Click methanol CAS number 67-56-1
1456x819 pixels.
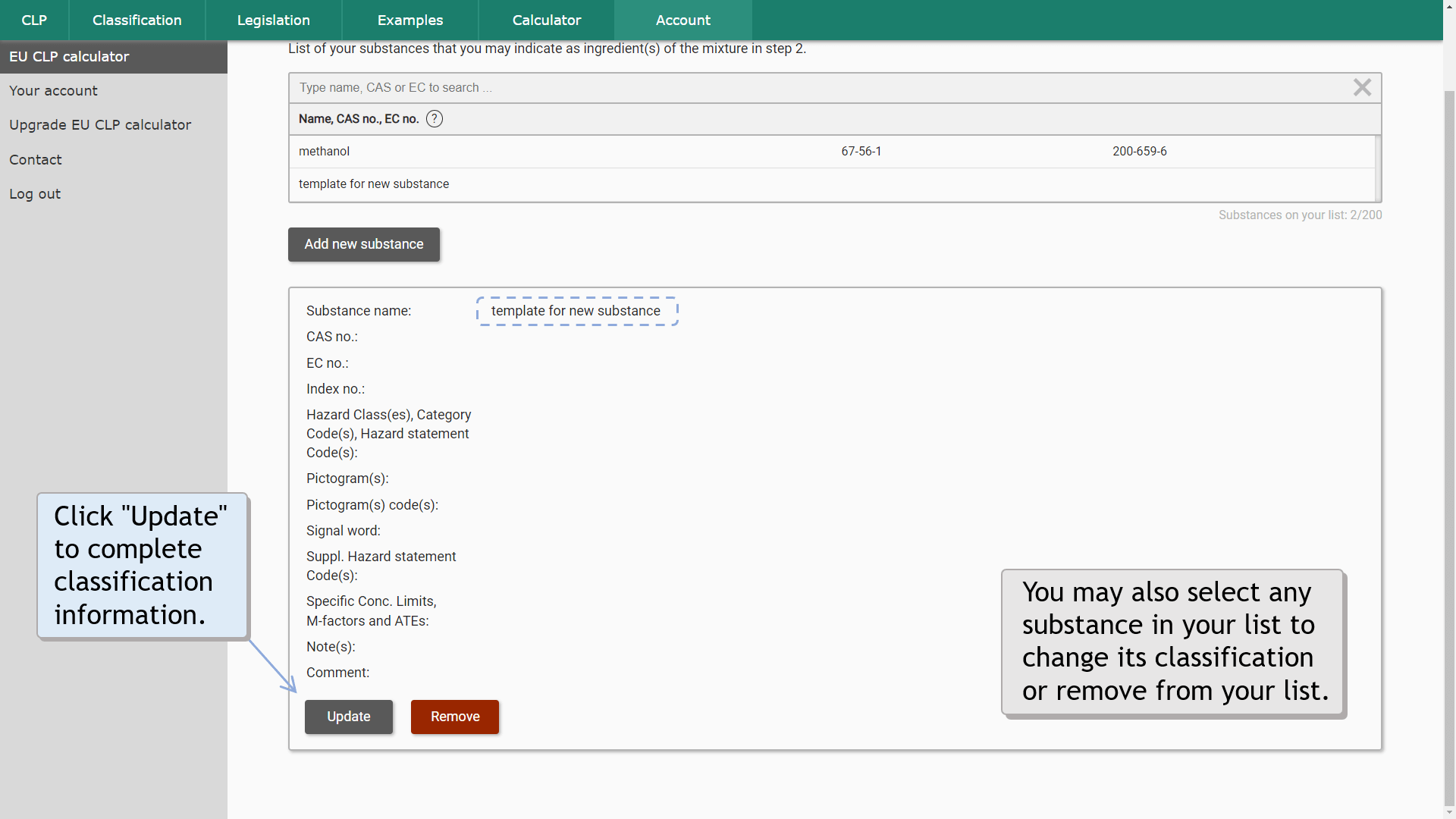click(x=861, y=152)
